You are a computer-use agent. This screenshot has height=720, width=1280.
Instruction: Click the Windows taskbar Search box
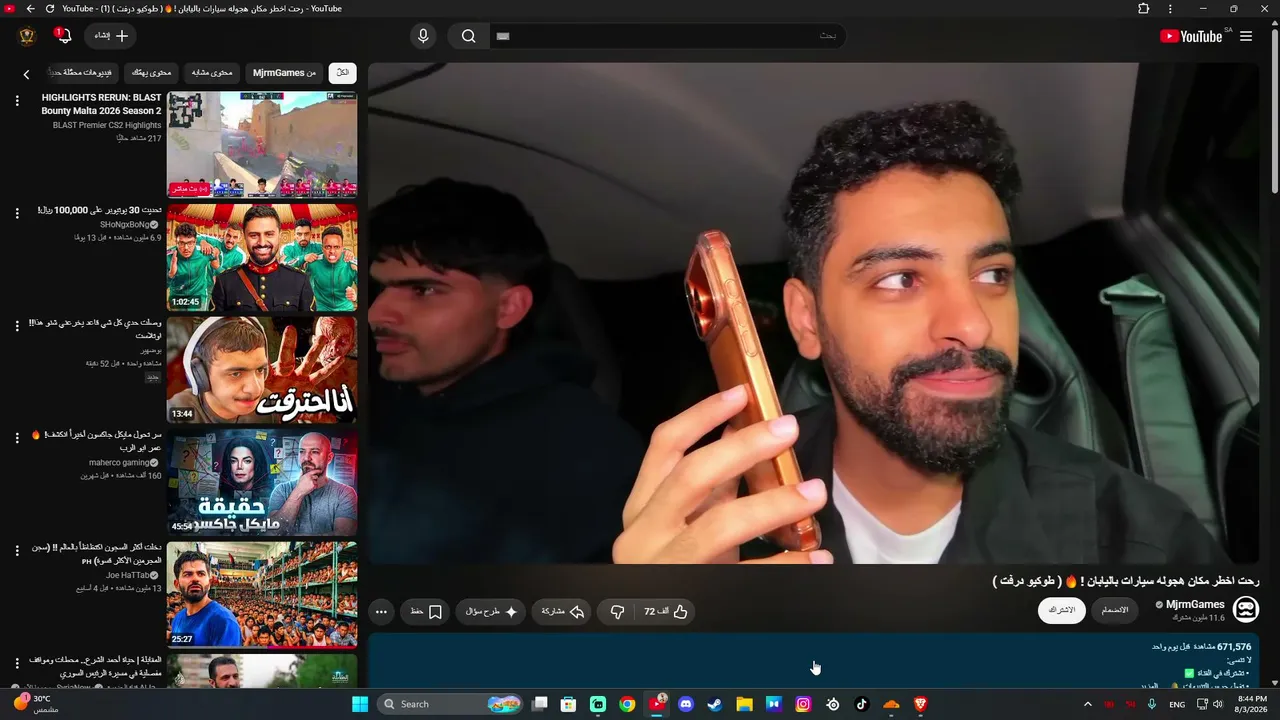tap(452, 704)
